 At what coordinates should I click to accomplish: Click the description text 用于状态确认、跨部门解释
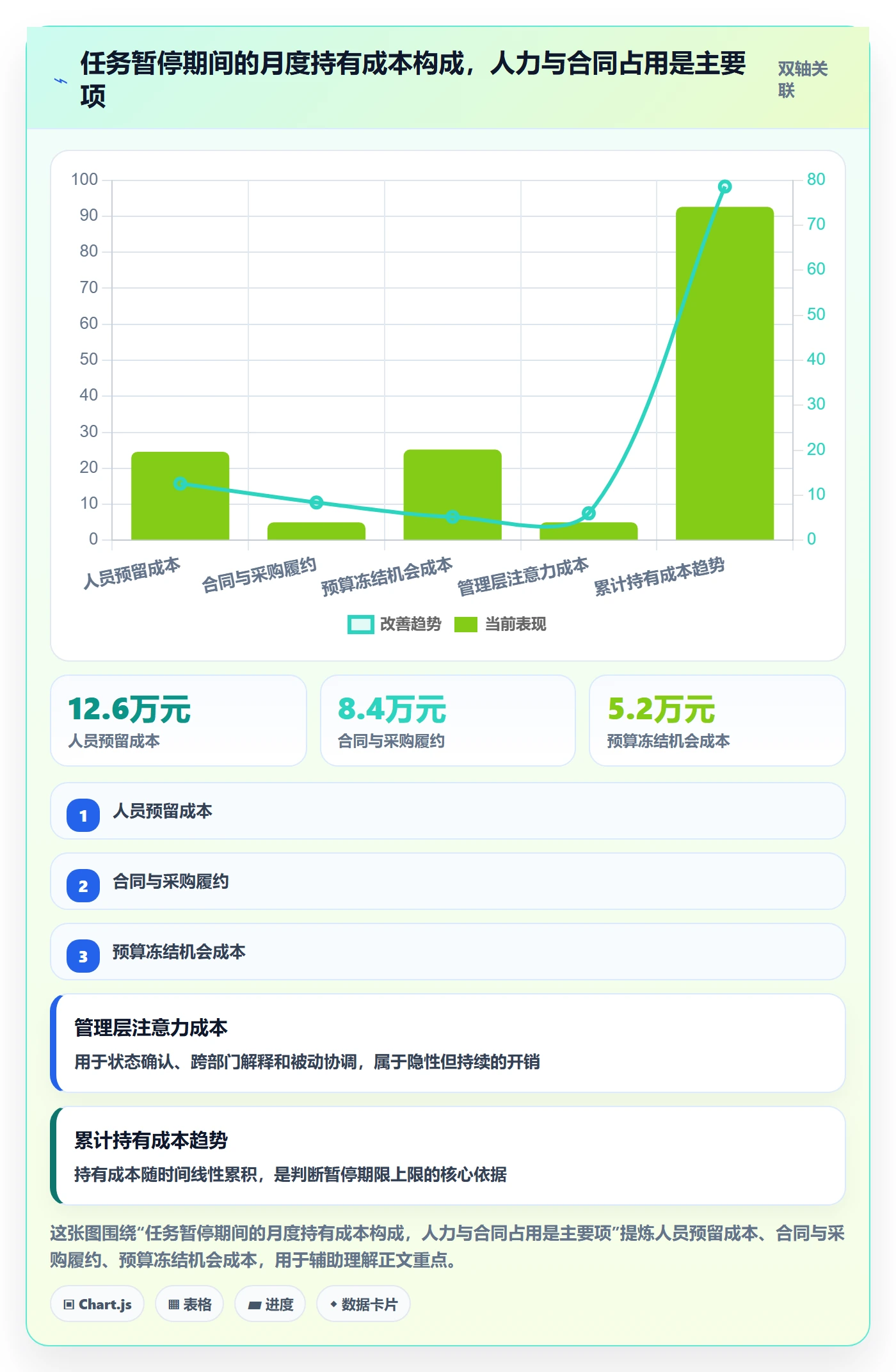click(307, 1062)
